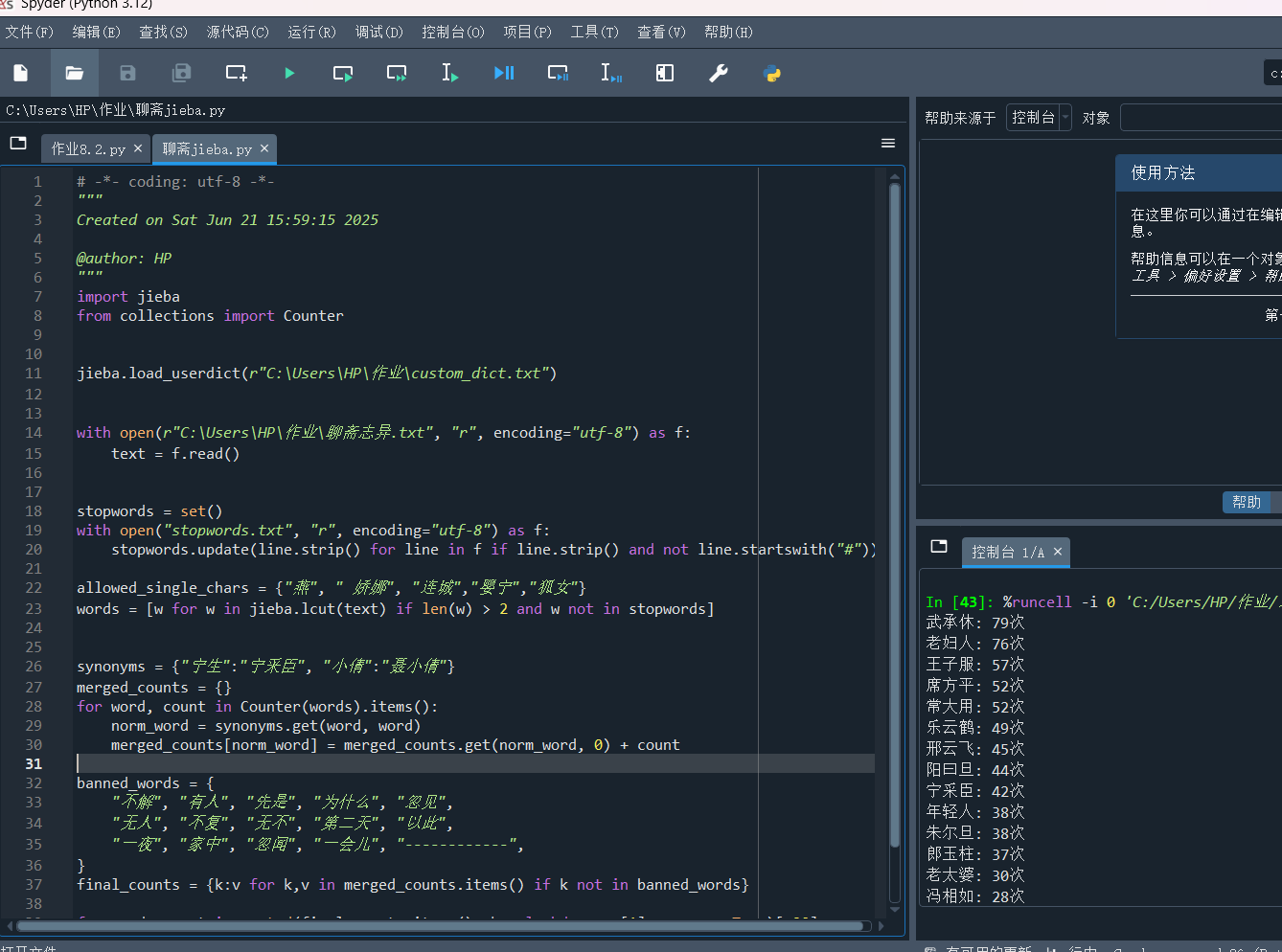Toggle maximize current pane icon
Image resolution: width=1282 pixels, height=952 pixels.
click(x=664, y=73)
